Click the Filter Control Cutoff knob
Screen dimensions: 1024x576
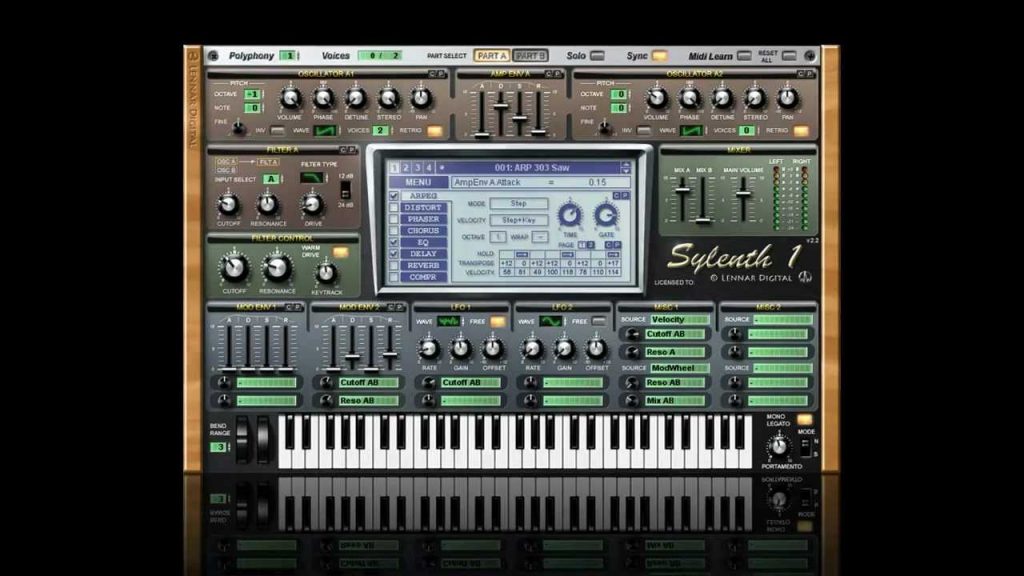234,268
